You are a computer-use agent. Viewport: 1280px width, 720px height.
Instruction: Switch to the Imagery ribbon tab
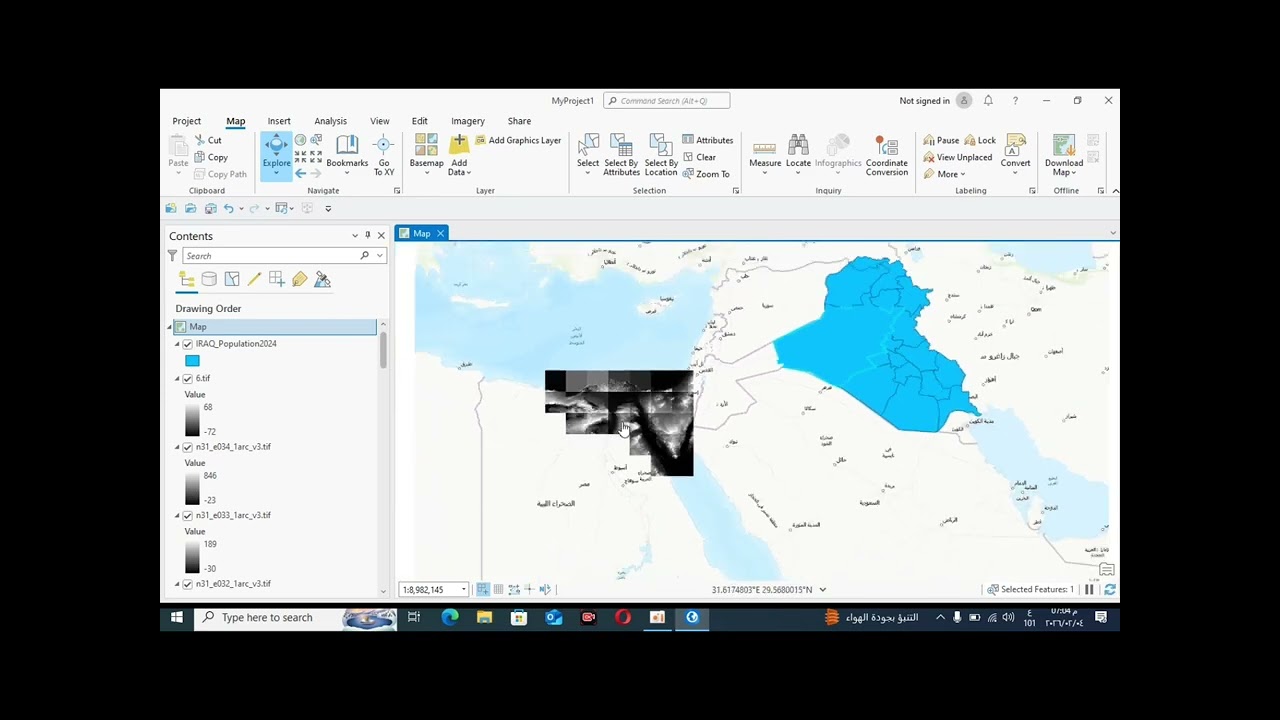pyautogui.click(x=467, y=121)
